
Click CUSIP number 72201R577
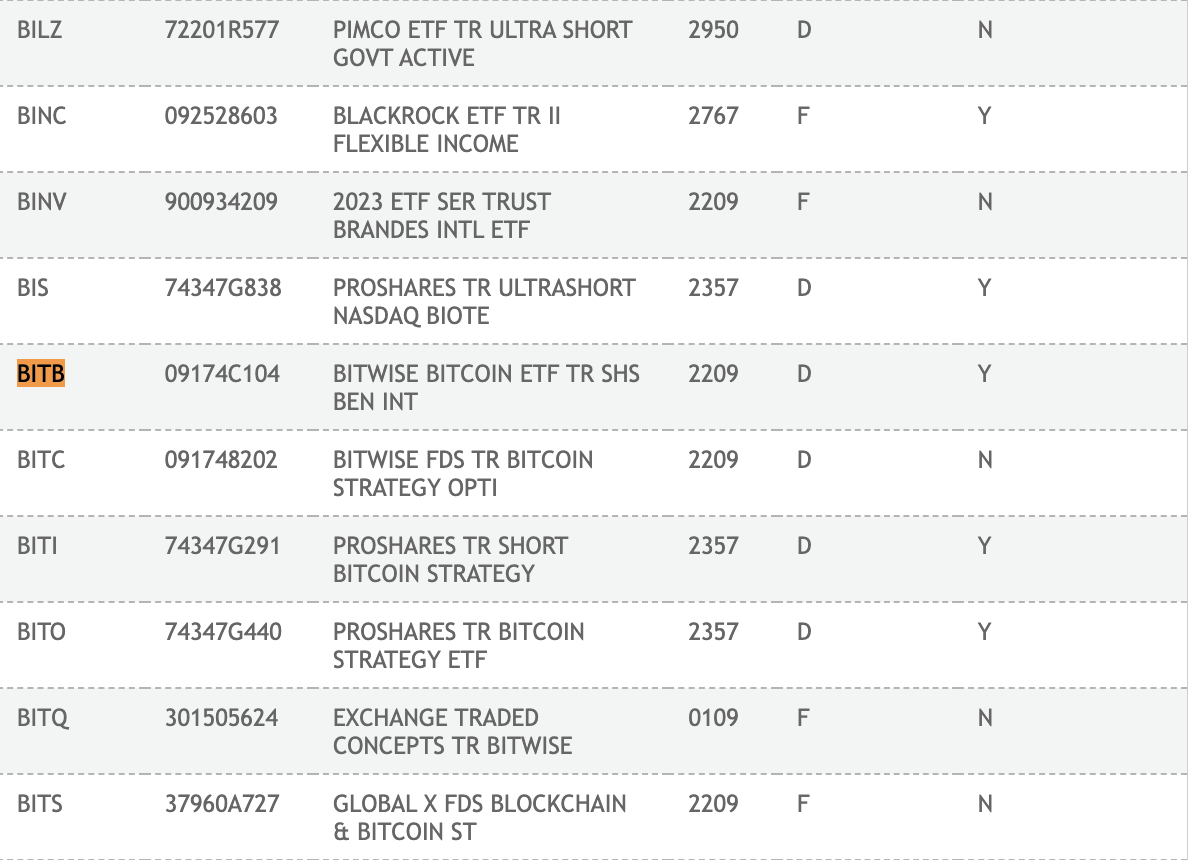222,30
